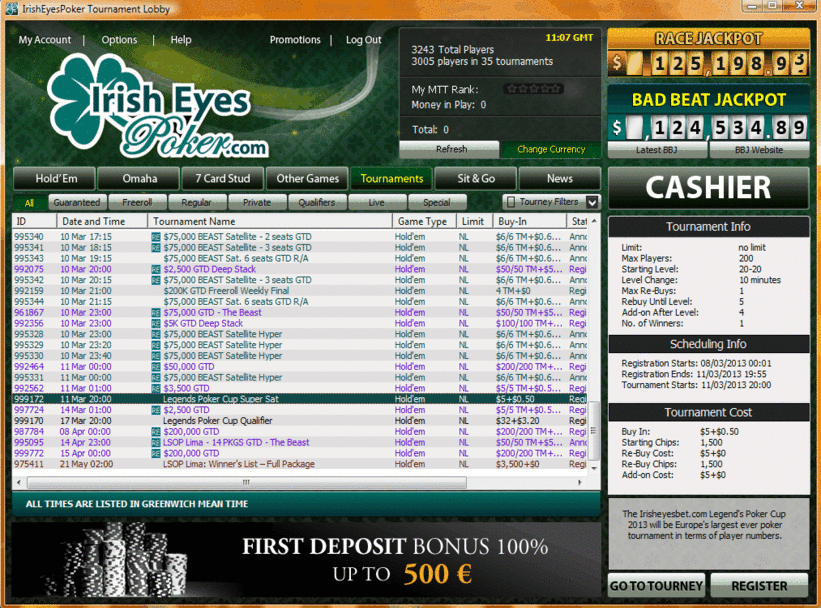The width and height of the screenshot is (821, 608).
Task: Open the 7 Card Stud tab
Action: 223,179
